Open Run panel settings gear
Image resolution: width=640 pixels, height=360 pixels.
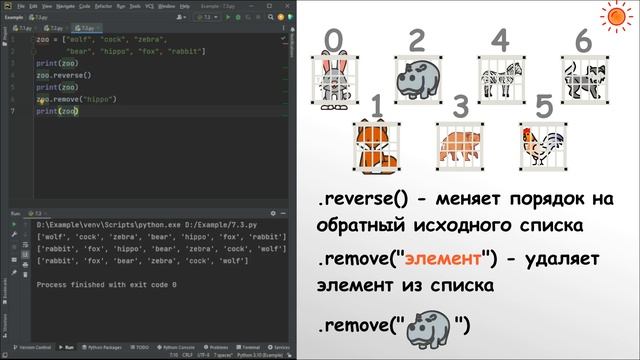pyautogui.click(x=273, y=213)
